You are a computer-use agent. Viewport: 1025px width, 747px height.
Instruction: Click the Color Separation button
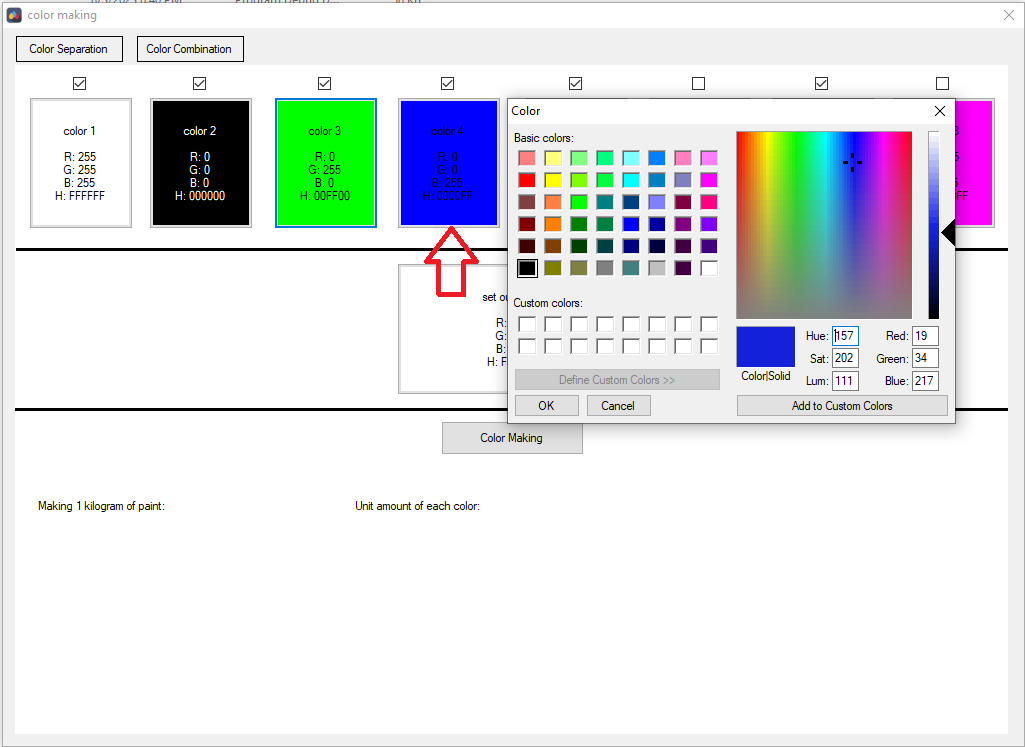[68, 49]
